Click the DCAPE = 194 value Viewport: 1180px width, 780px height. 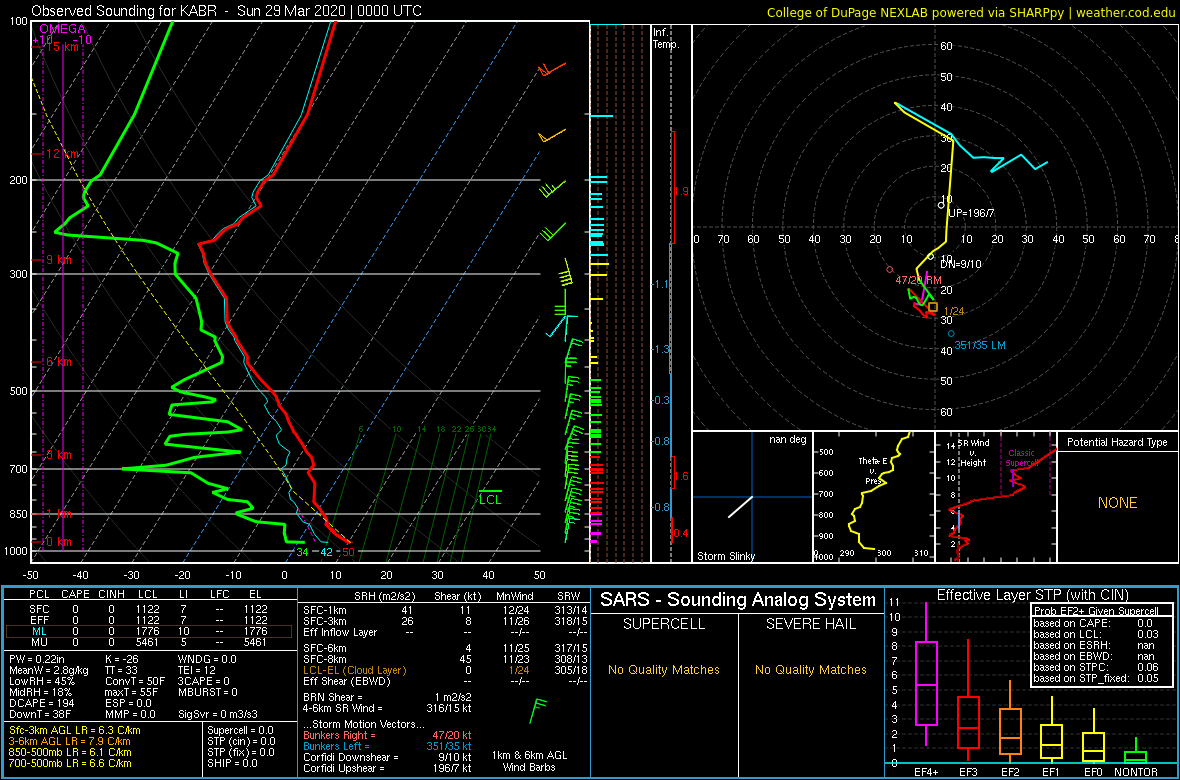pos(40,702)
